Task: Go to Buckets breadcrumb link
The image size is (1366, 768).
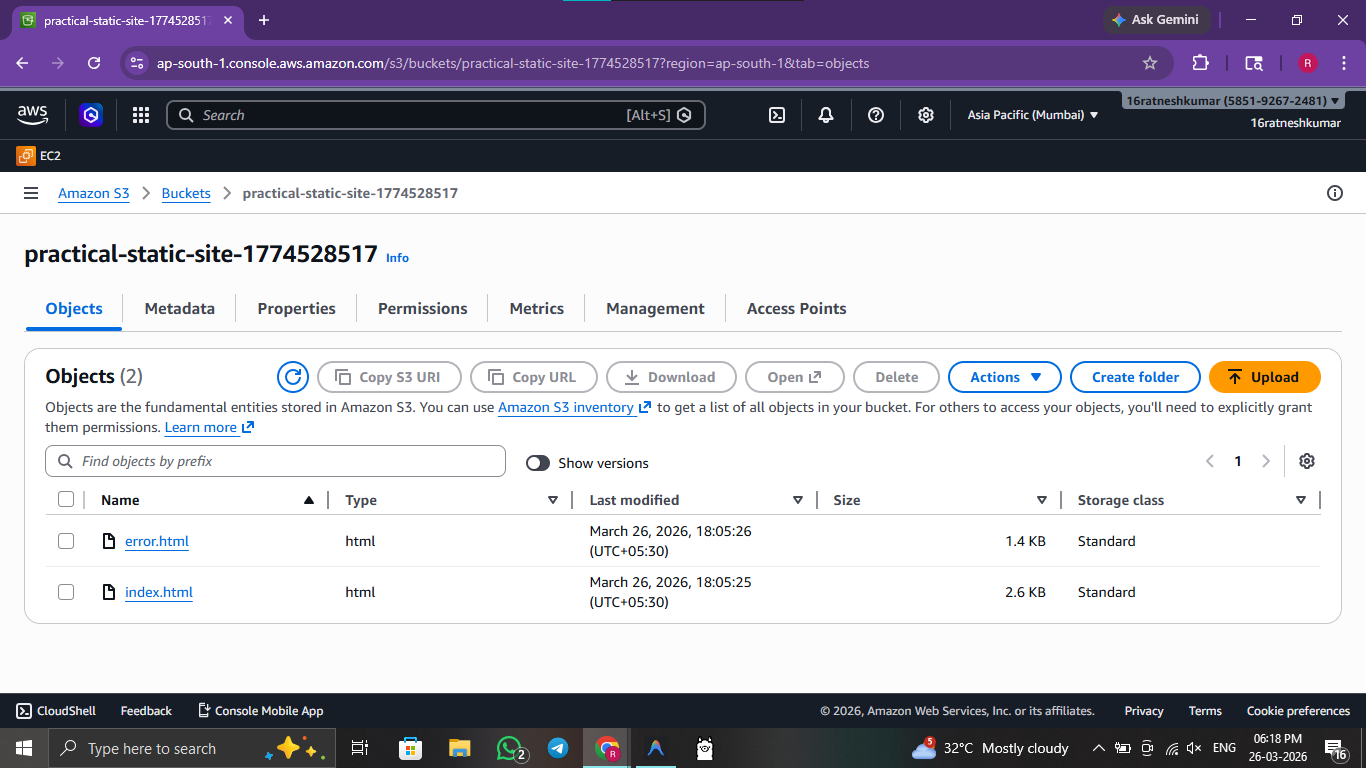Action: 186,193
